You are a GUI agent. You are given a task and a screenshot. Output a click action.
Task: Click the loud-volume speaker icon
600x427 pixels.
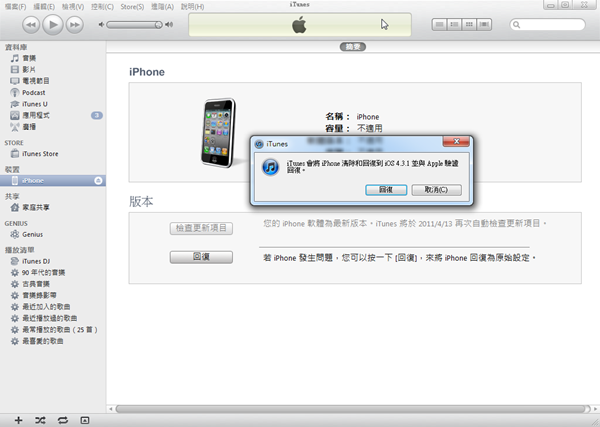pyautogui.click(x=169, y=24)
